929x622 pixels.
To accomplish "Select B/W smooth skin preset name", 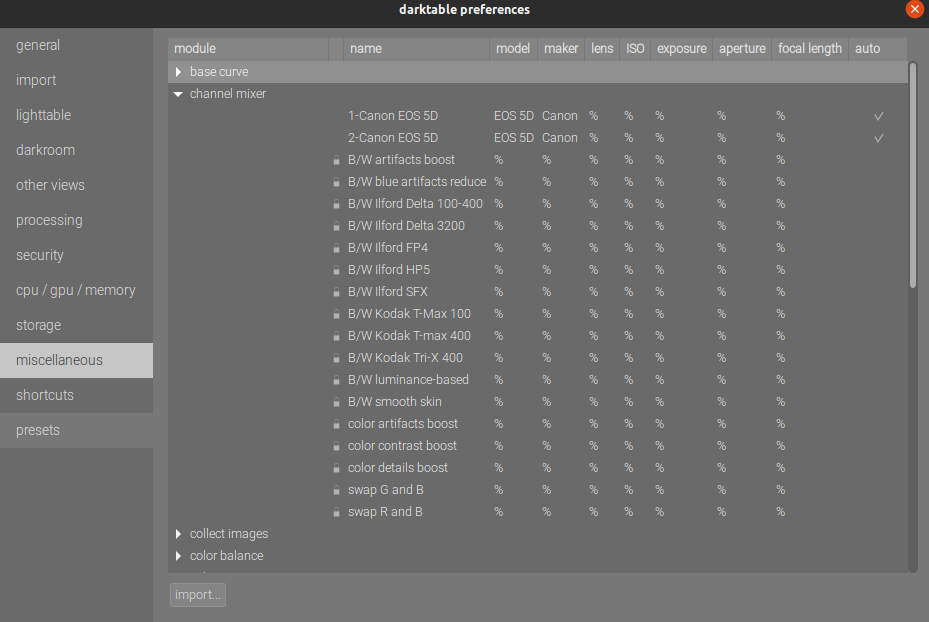I will pyautogui.click(x=395, y=402).
